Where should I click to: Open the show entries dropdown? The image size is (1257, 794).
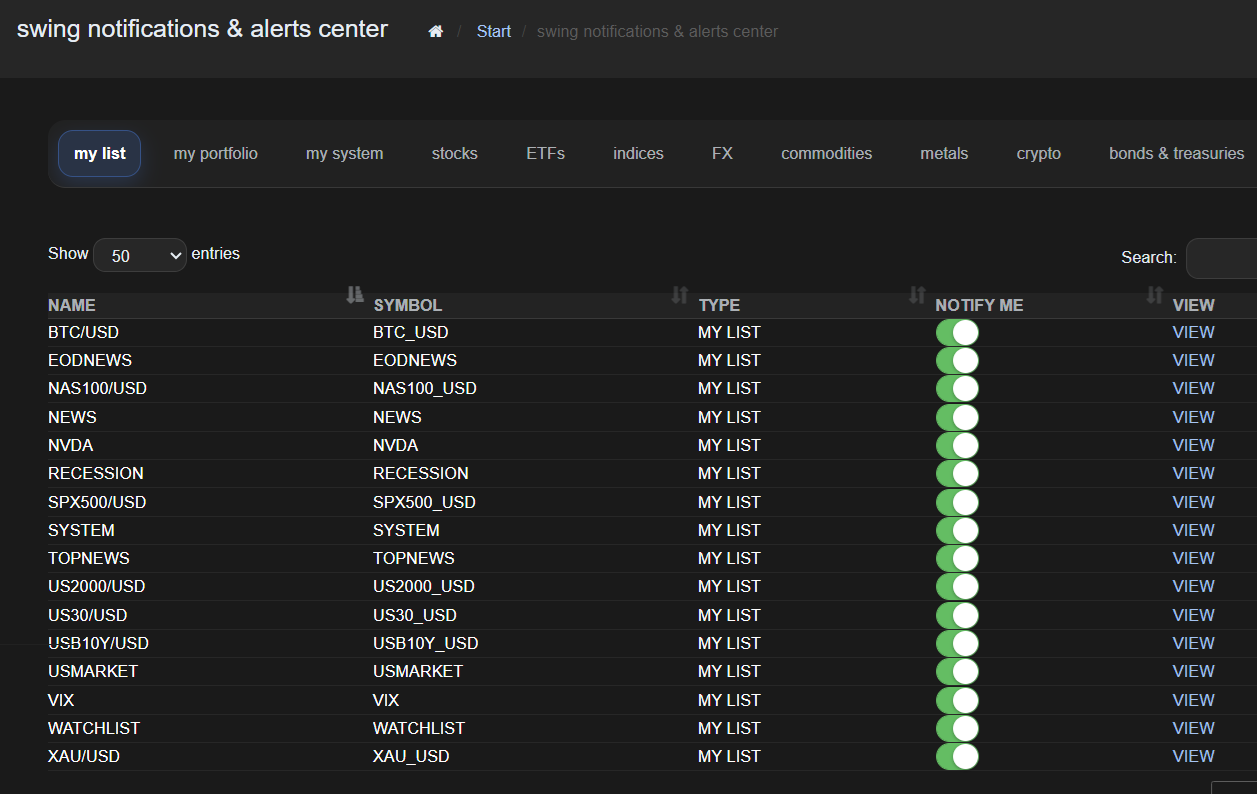point(140,256)
